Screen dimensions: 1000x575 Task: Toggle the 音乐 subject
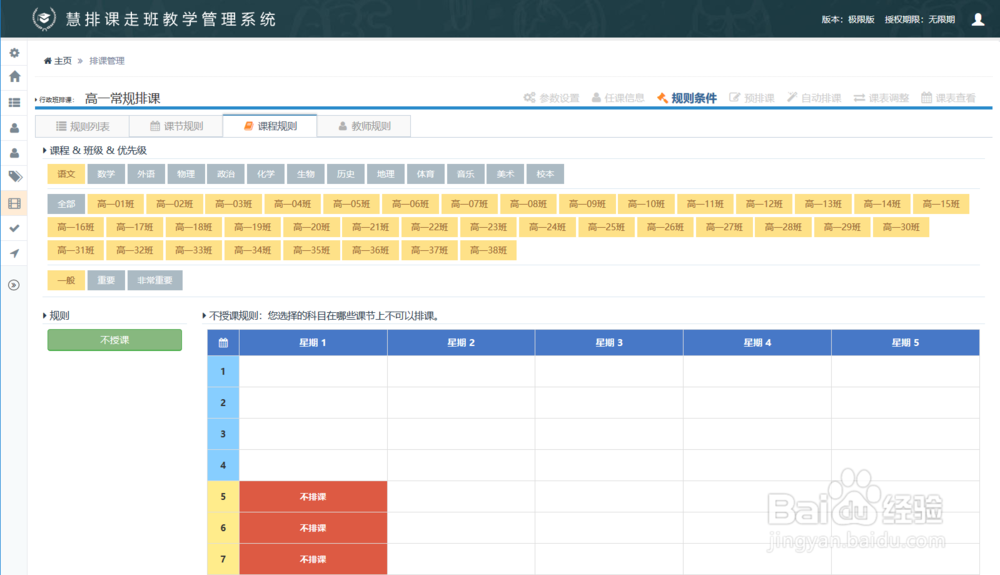(x=466, y=174)
